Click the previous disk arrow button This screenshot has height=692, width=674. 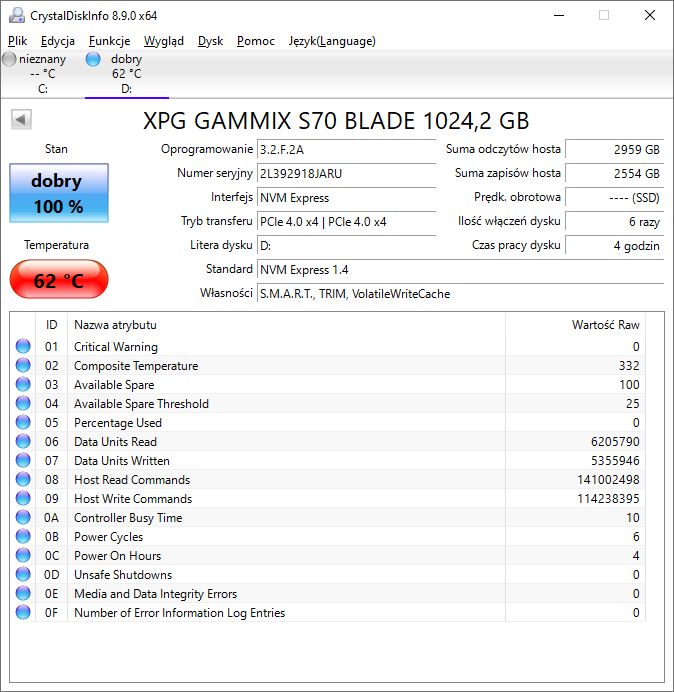[21, 119]
